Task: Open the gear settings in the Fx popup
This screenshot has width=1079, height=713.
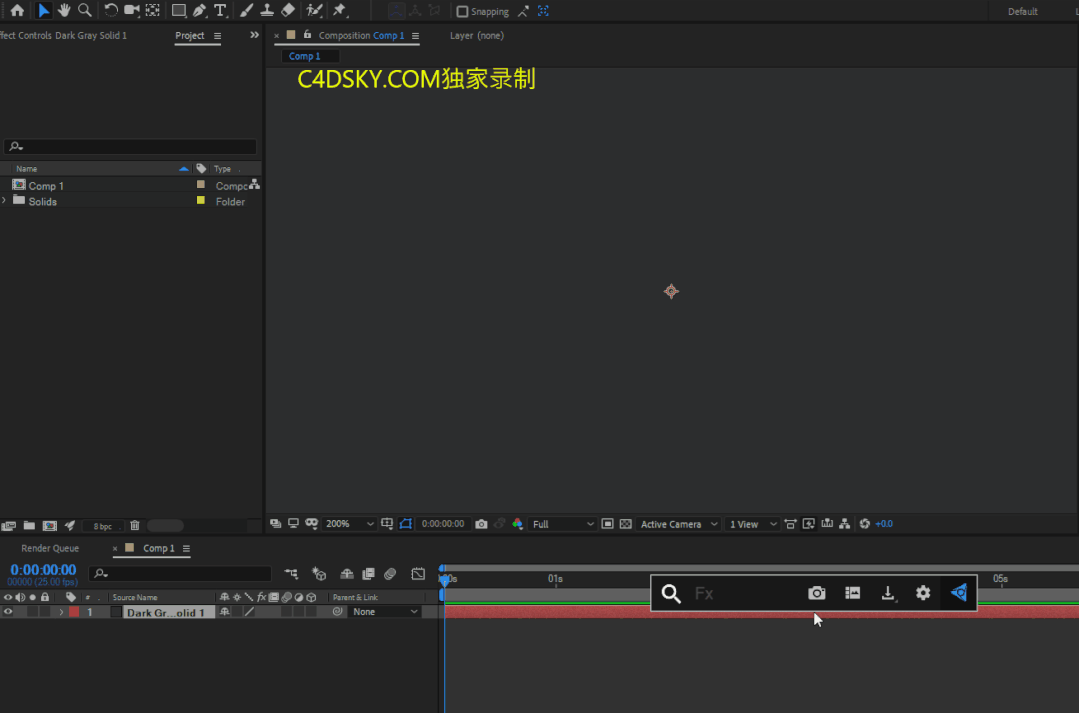Action: (x=923, y=593)
